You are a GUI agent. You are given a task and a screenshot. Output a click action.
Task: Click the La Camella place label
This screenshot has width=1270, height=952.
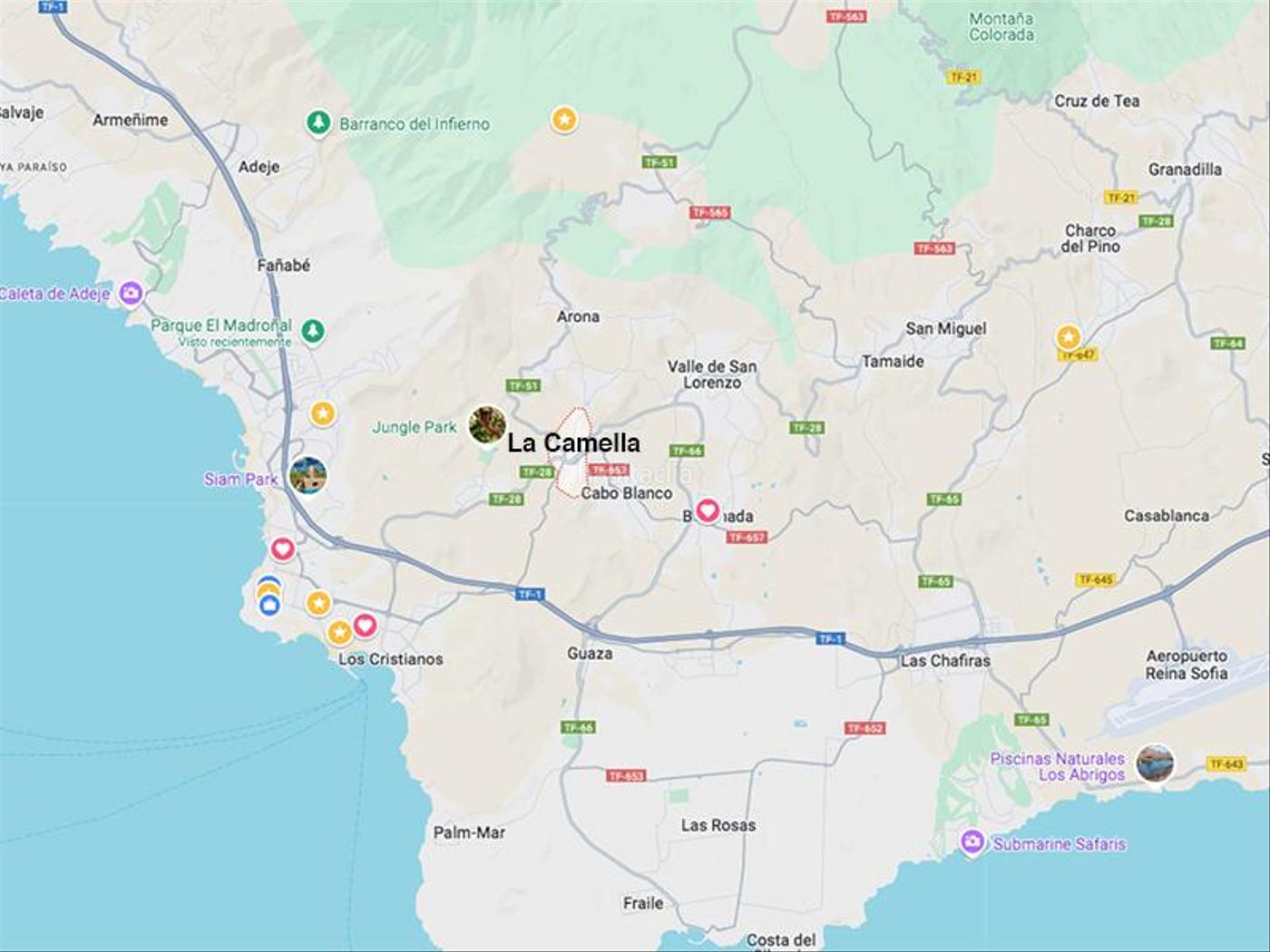pyautogui.click(x=573, y=442)
